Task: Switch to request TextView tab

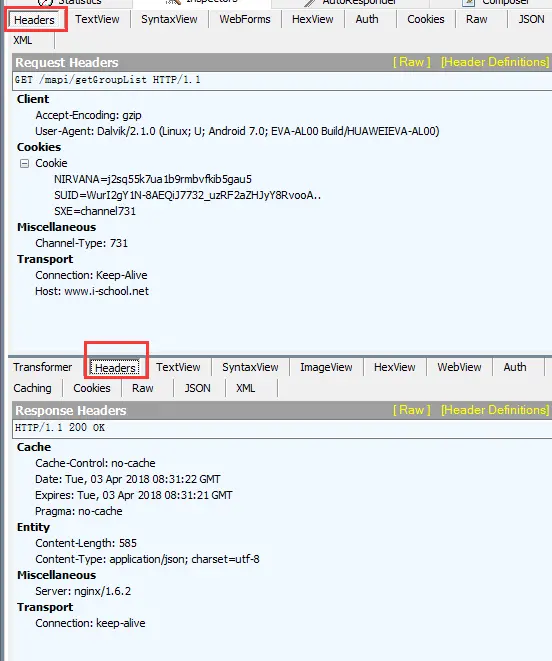Action: click(97, 19)
